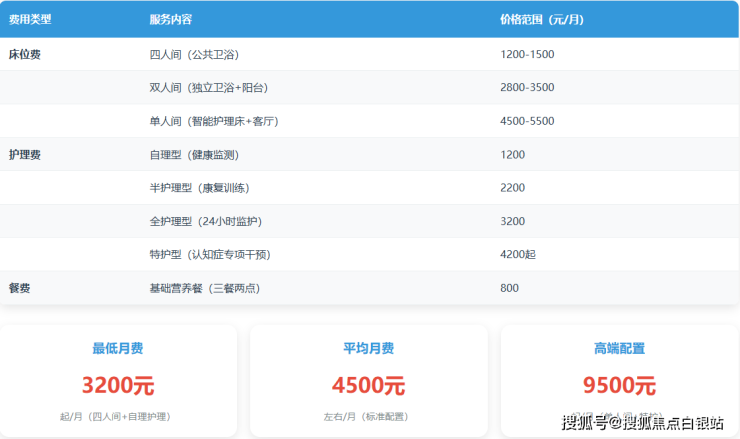Image resolution: width=740 pixels, height=439 pixels.
Task: Open the 最低月费 card title
Action: tap(118, 349)
